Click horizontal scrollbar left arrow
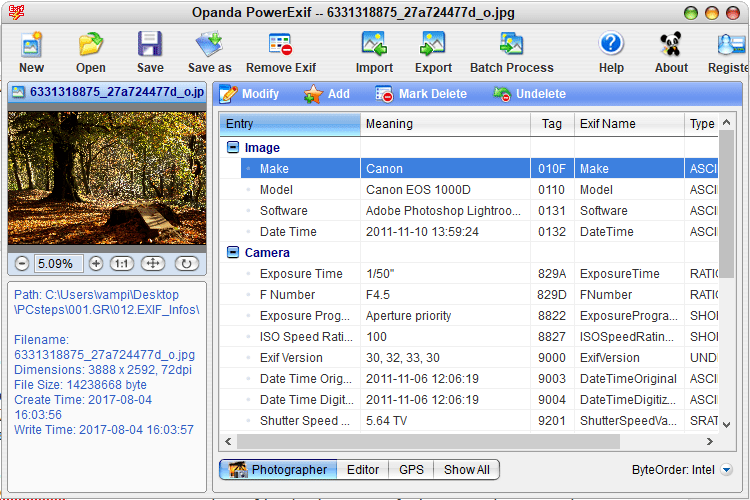This screenshot has width=750, height=500. [x=228, y=442]
